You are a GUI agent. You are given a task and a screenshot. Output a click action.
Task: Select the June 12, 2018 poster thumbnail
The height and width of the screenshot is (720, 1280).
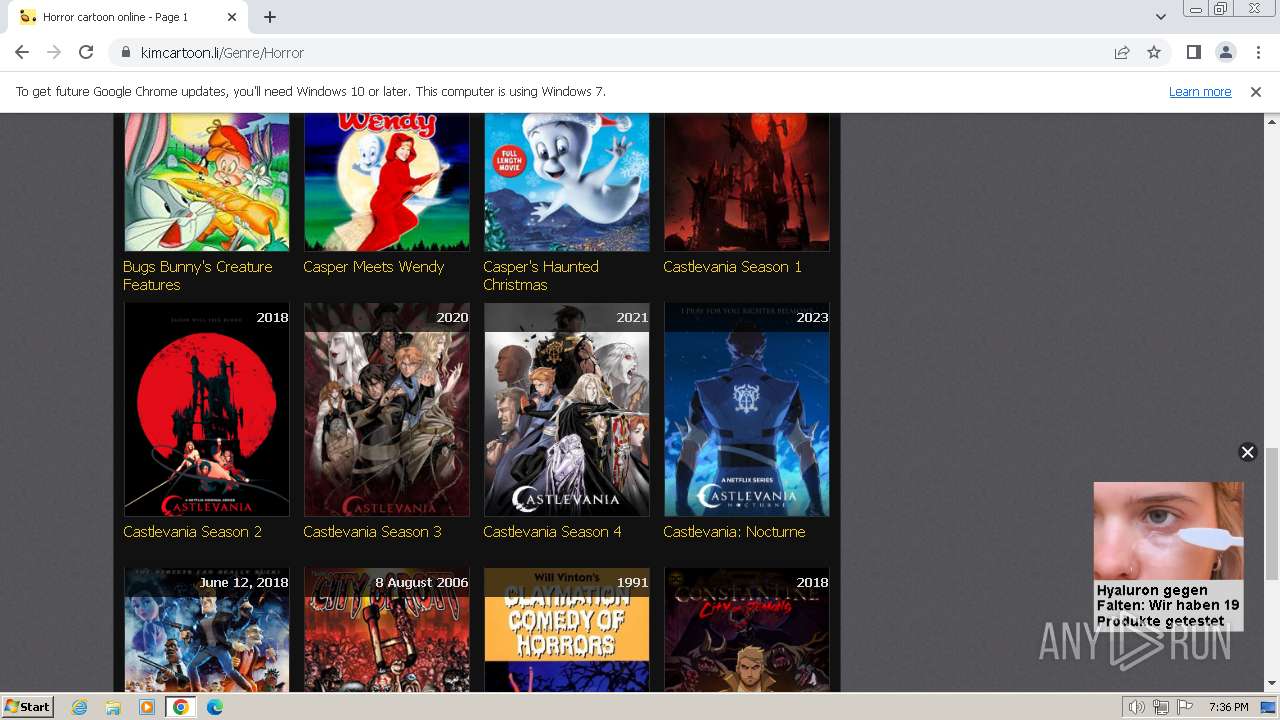coord(206,630)
